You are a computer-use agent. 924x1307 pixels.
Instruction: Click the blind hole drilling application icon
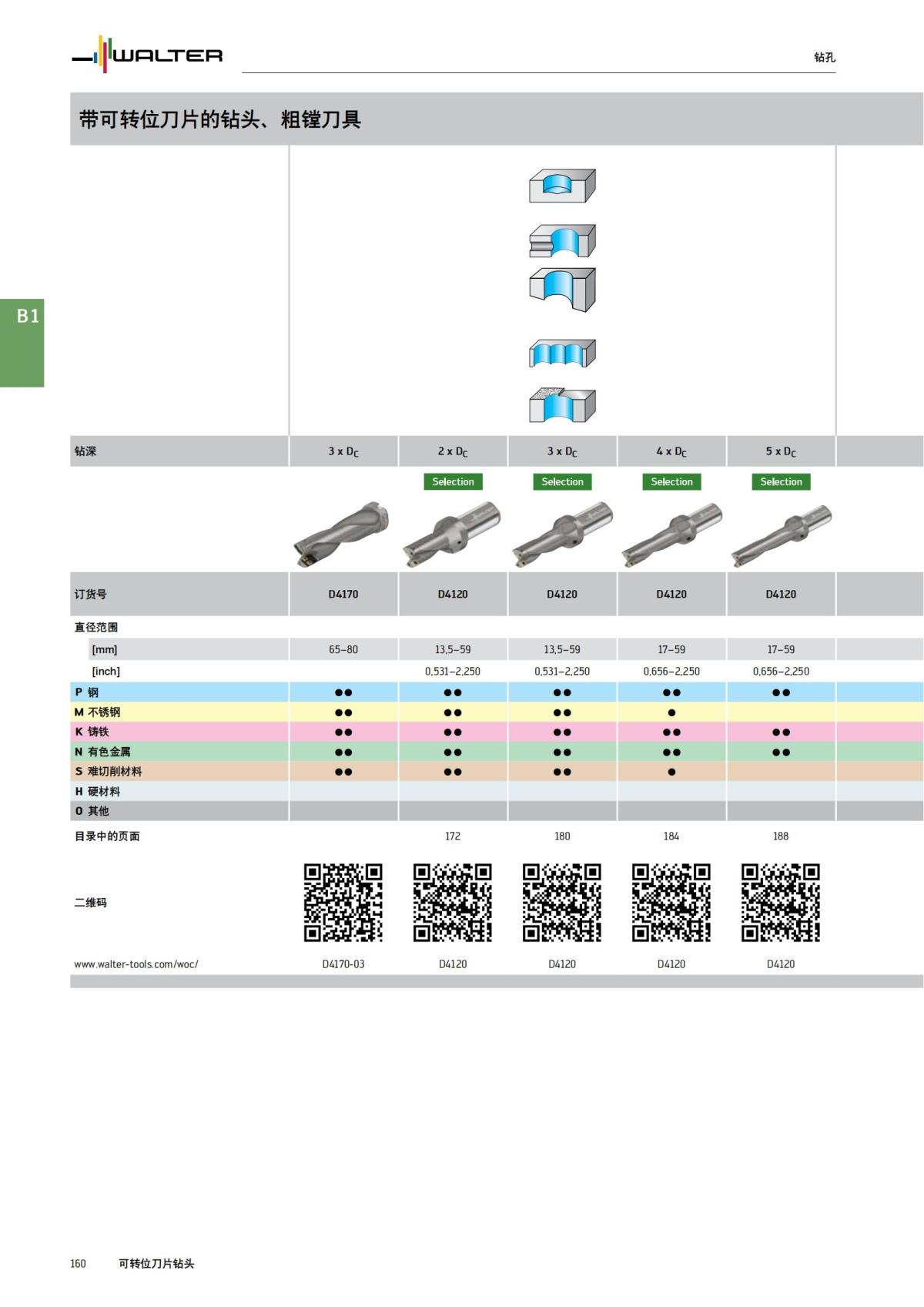[562, 186]
